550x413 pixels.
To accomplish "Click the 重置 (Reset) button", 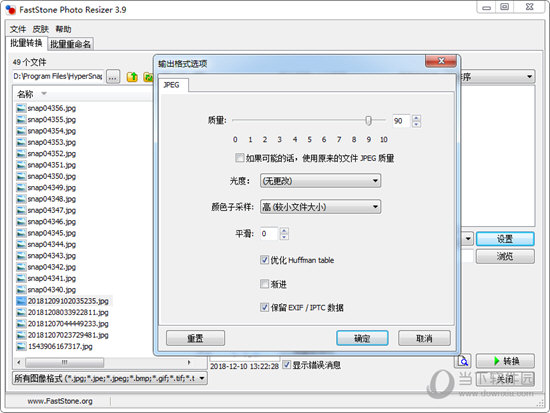I will [x=195, y=338].
